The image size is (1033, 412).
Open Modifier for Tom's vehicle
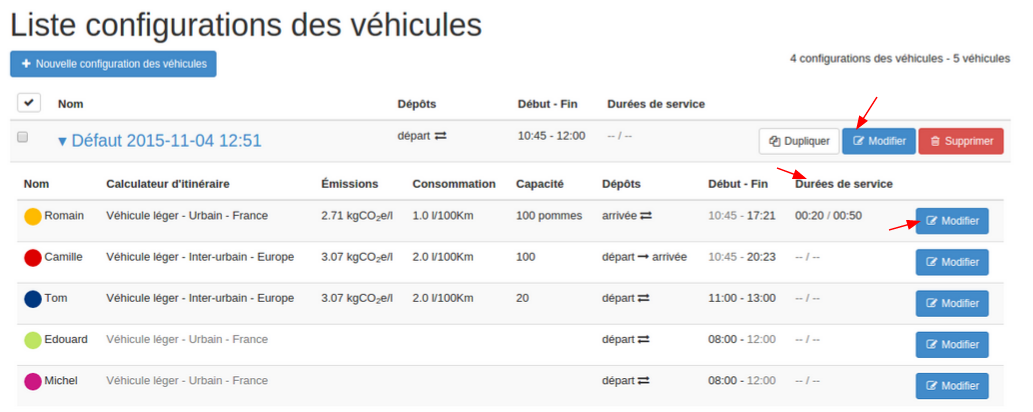(x=951, y=303)
